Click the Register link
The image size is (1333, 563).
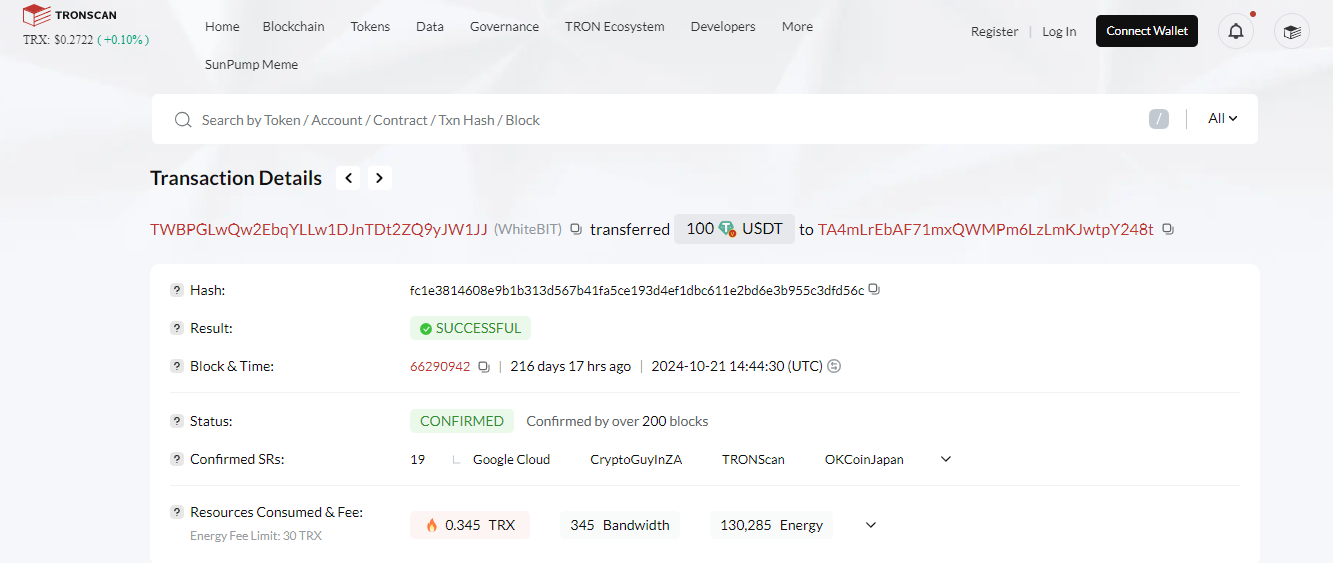click(995, 32)
